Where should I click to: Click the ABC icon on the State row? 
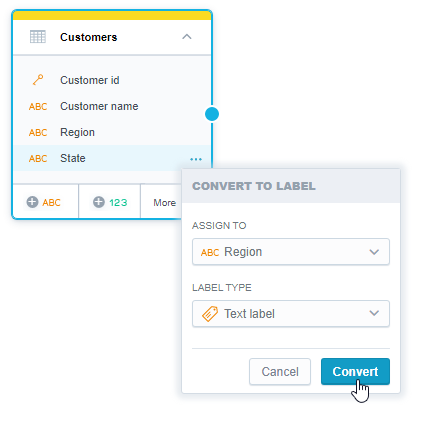coord(38,158)
